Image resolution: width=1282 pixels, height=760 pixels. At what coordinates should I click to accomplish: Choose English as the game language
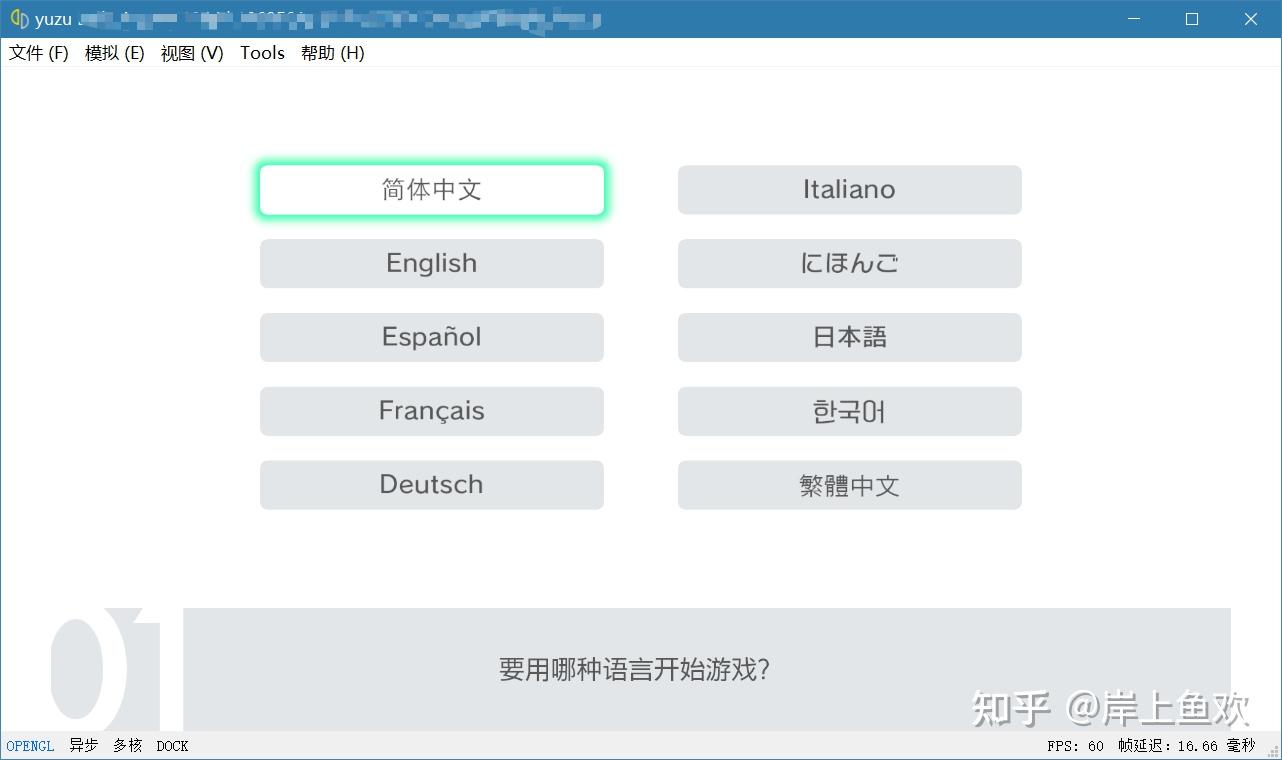pos(432,264)
